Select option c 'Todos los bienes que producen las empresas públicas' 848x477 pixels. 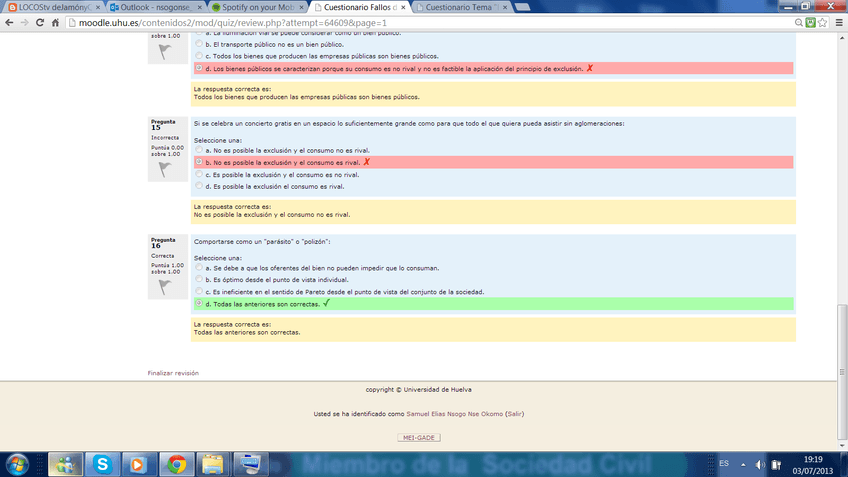[x=199, y=56]
